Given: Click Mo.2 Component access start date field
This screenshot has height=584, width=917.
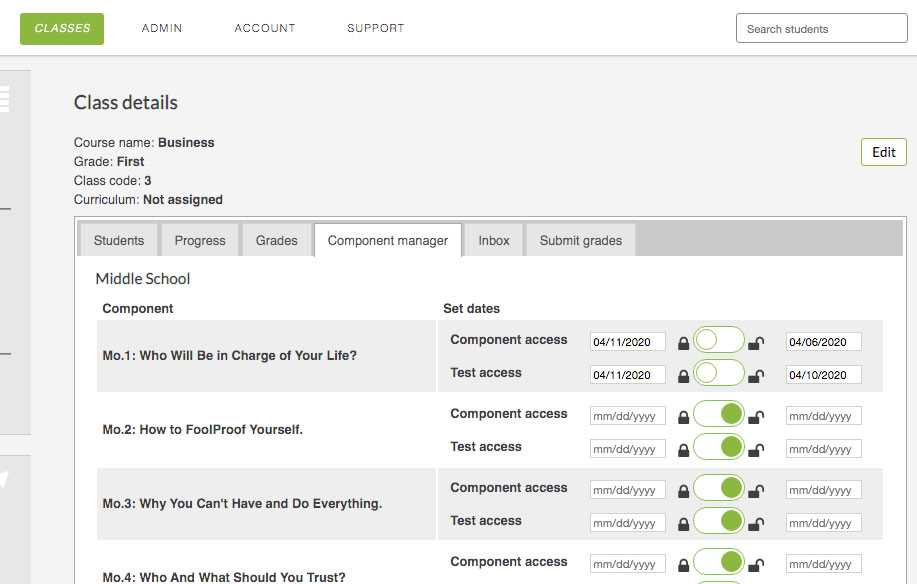Looking at the screenshot, I should tap(628, 416).
